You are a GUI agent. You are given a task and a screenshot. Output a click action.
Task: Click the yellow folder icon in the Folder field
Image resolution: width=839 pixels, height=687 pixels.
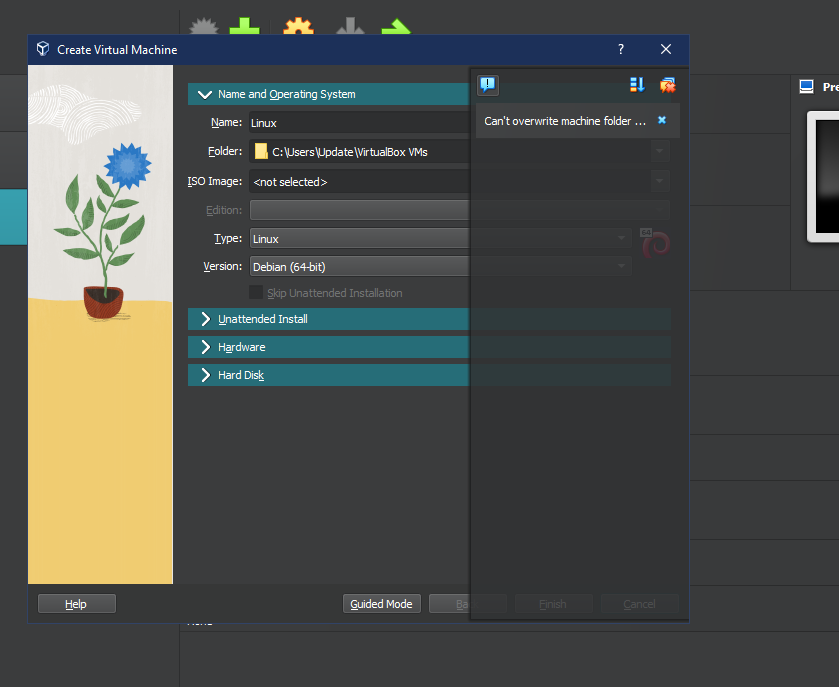(261, 151)
